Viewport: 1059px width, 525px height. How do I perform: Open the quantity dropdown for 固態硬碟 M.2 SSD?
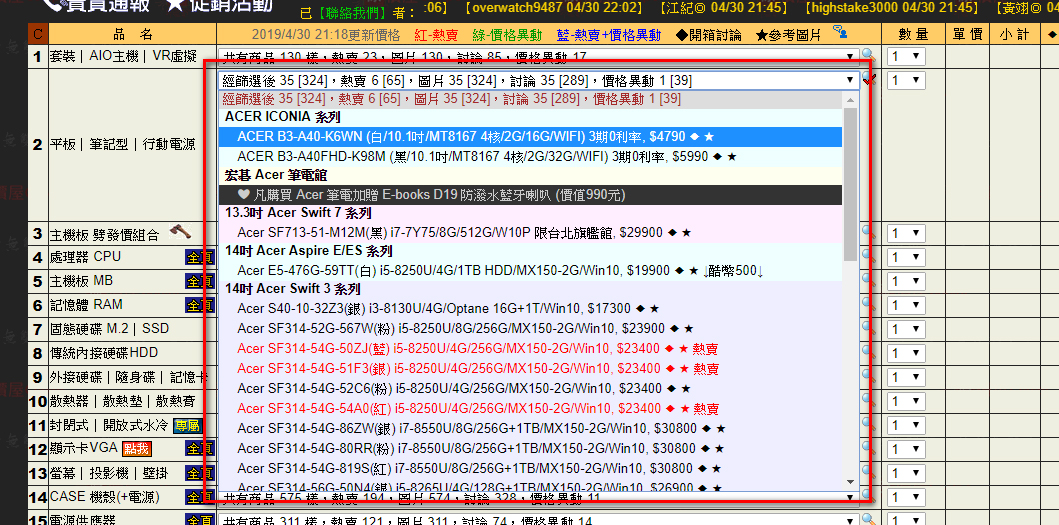906,330
